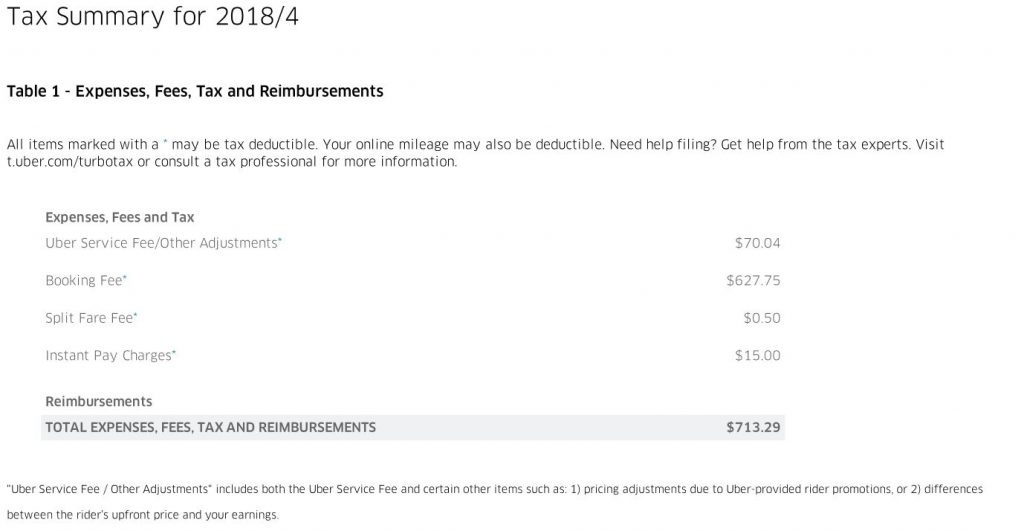This screenshot has height=531, width=1024.
Task: Click the Tax Summary for 2018/4 heading
Action: click(x=152, y=16)
